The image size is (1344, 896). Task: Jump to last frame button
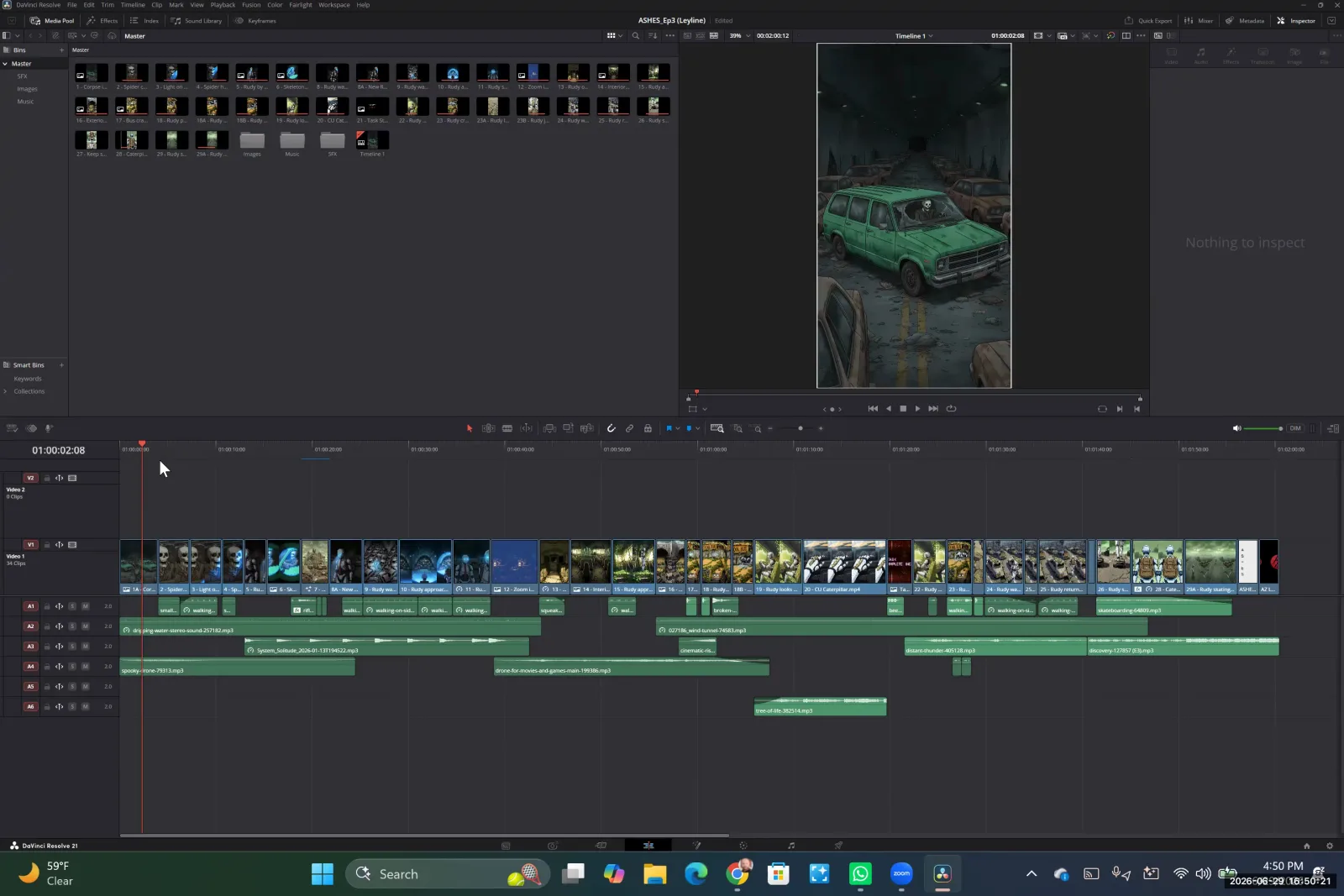point(933,409)
